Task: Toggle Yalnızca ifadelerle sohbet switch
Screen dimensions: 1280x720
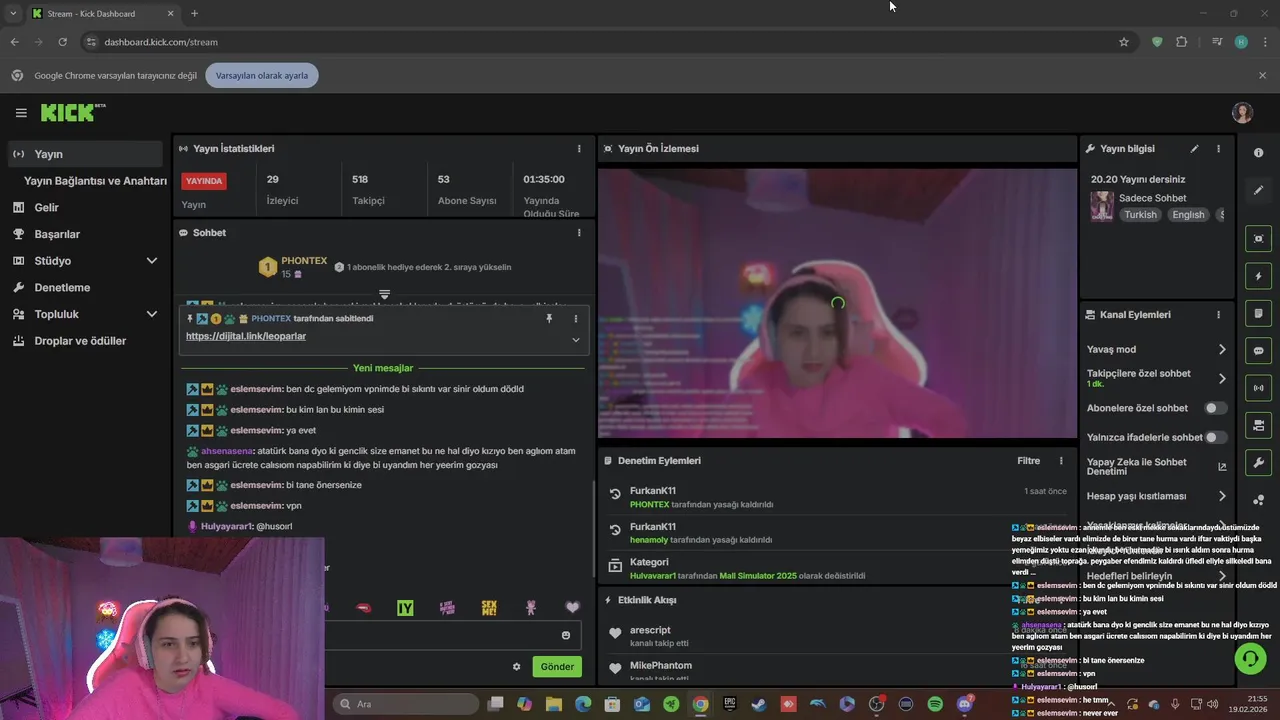Action: point(1215,437)
